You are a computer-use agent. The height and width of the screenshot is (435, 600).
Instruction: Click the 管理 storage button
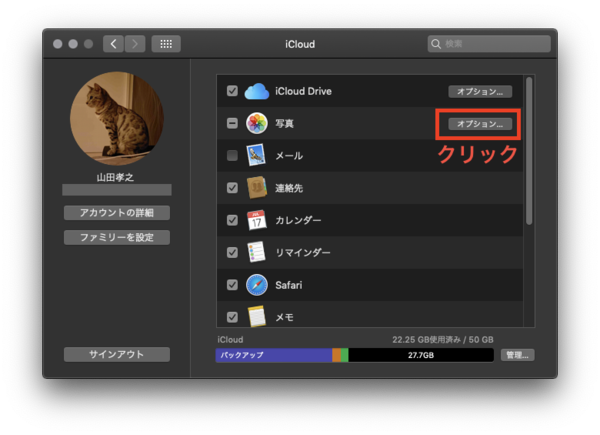[x=517, y=355]
